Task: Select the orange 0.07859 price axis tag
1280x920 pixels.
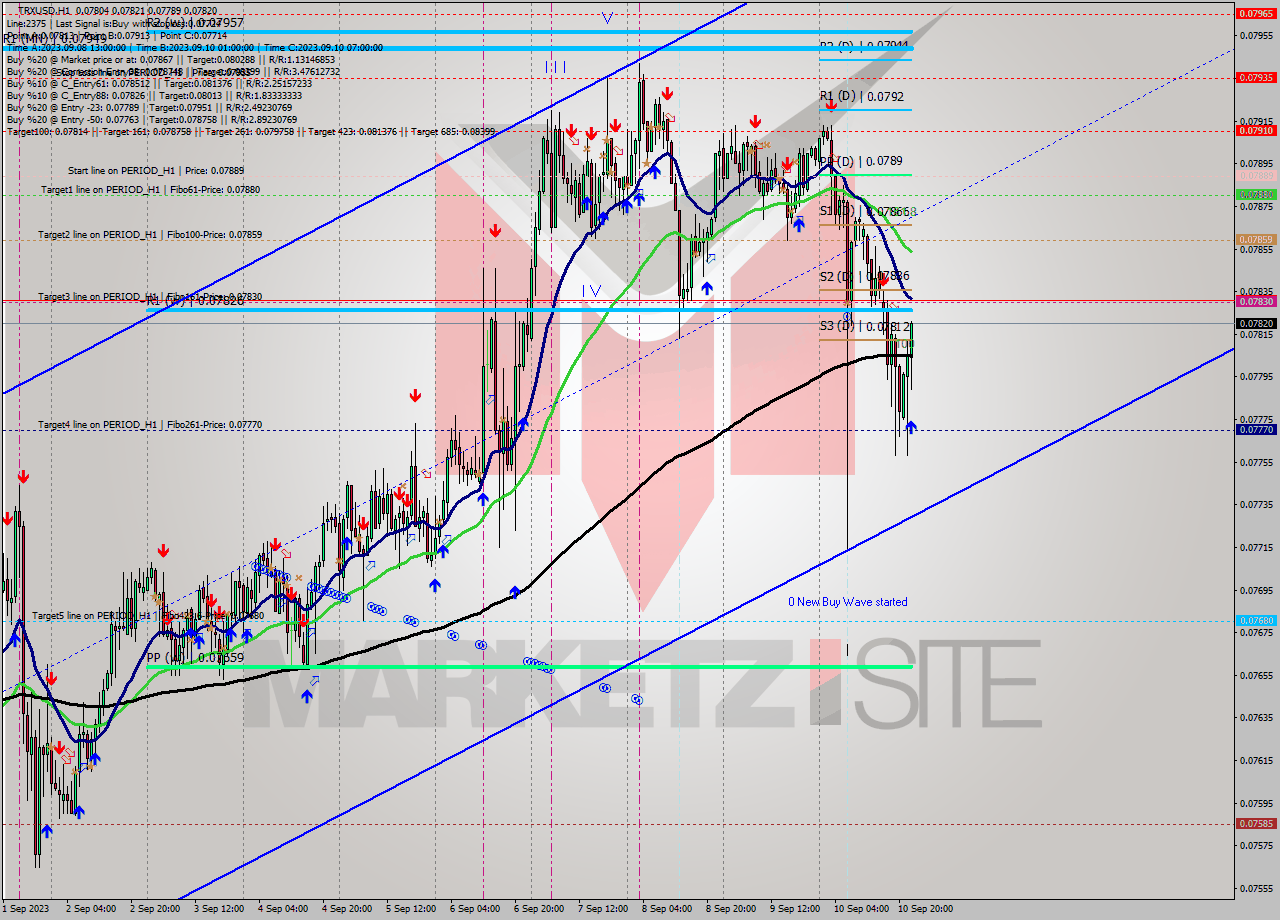Action: 1255,240
